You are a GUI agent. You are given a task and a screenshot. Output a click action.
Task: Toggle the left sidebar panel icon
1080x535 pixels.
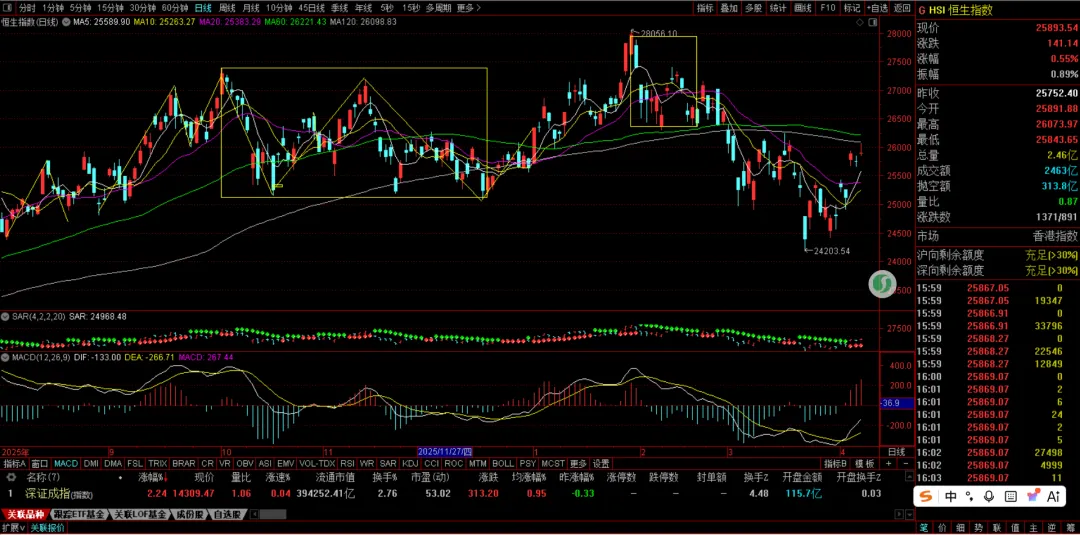7,8
